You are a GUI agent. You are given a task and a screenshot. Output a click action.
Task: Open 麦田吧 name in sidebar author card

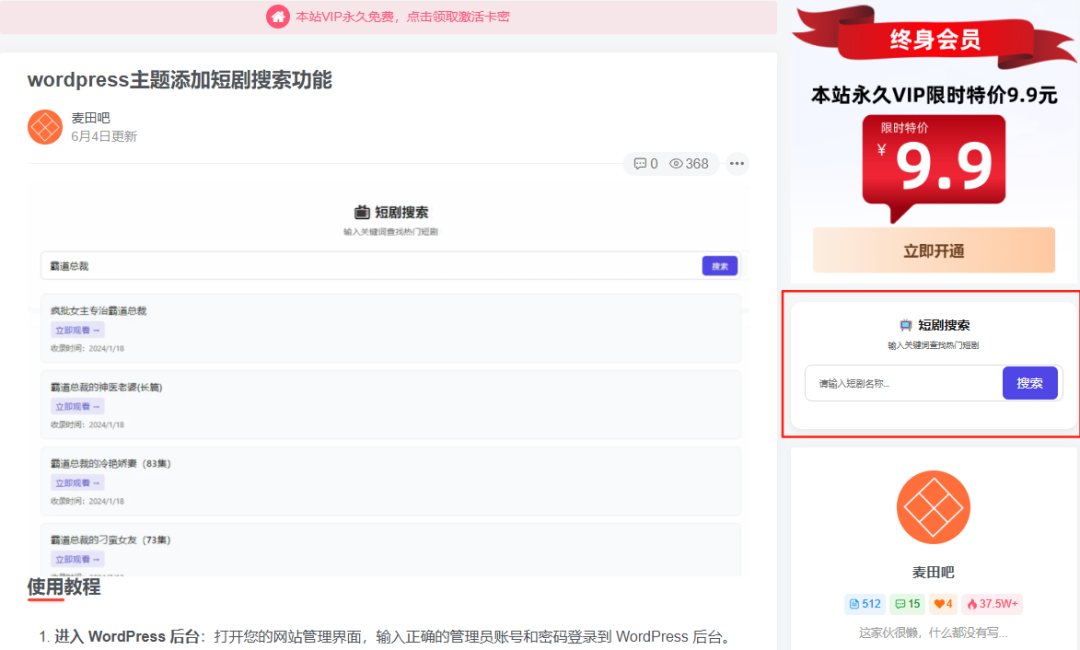tap(933, 572)
